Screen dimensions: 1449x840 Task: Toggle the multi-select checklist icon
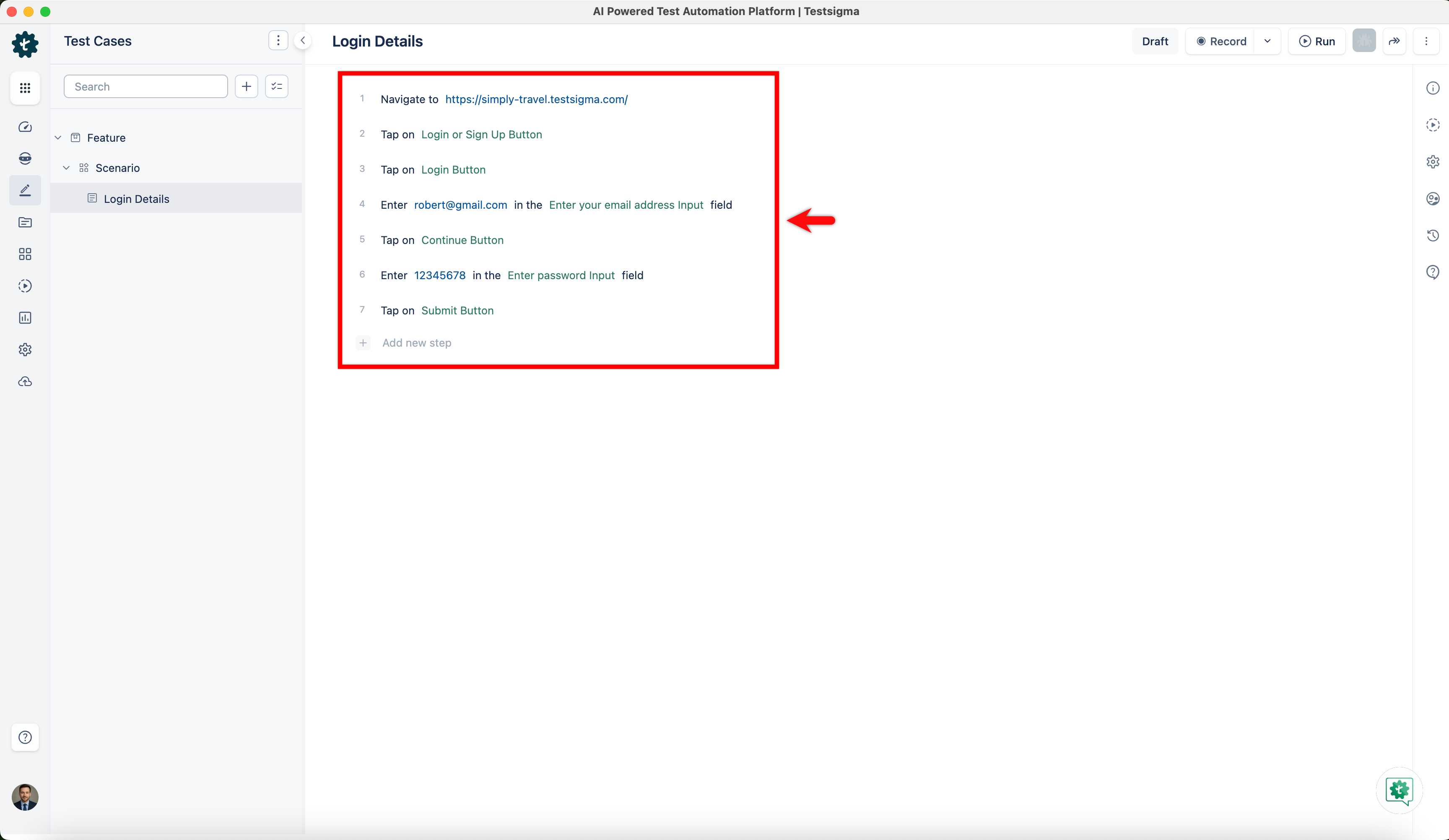tap(277, 86)
